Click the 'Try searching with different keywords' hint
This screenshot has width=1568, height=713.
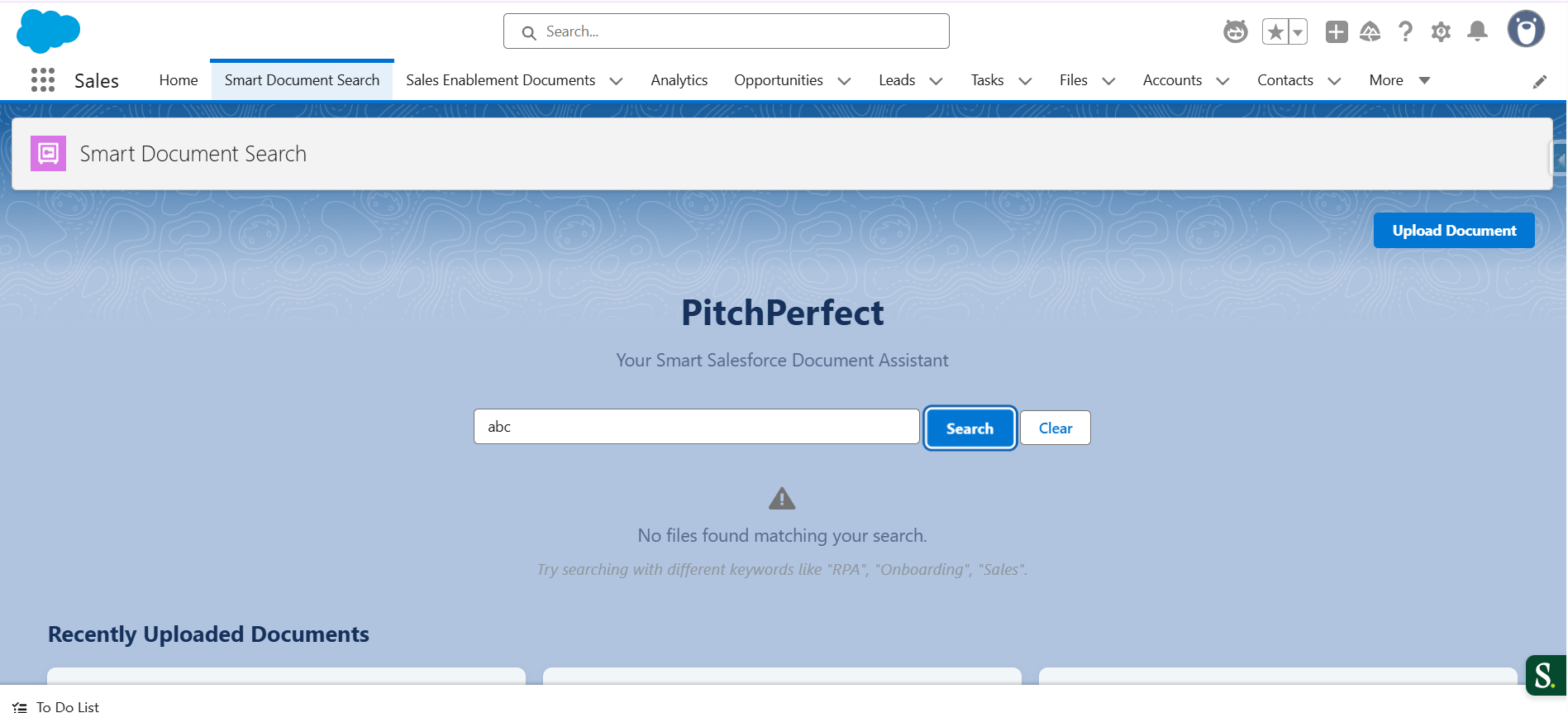tap(782, 569)
